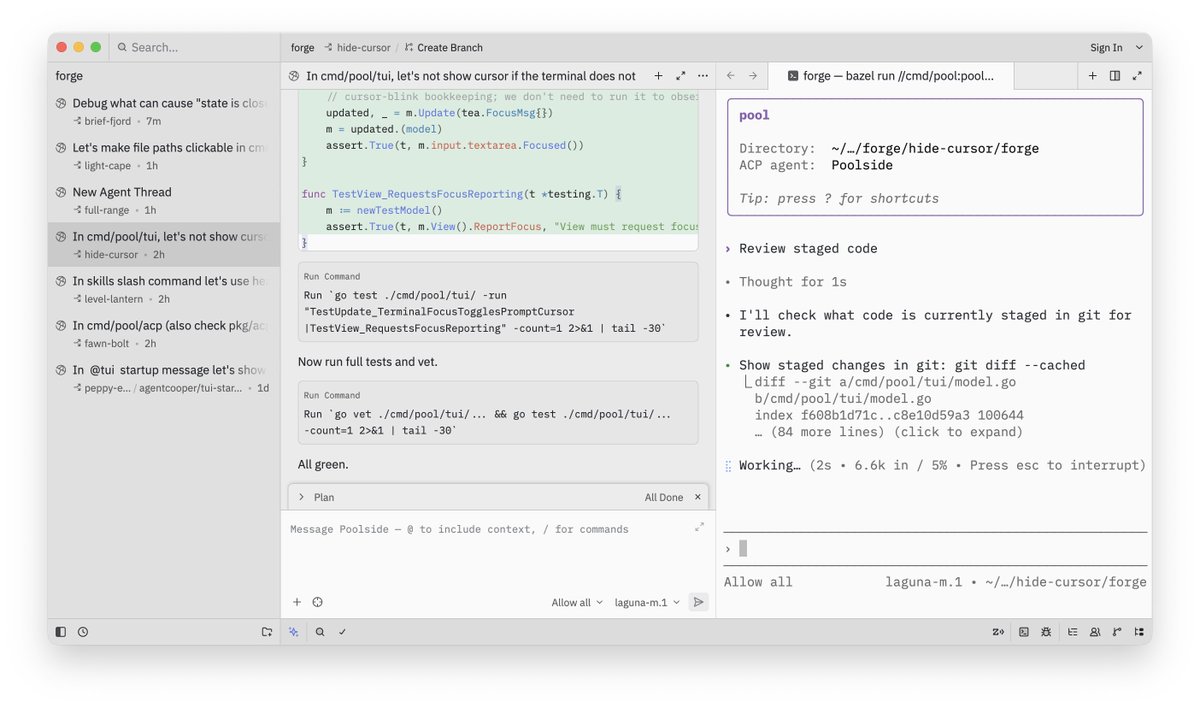Navigate forward with the right arrow
1200x708 pixels.
tap(753, 76)
